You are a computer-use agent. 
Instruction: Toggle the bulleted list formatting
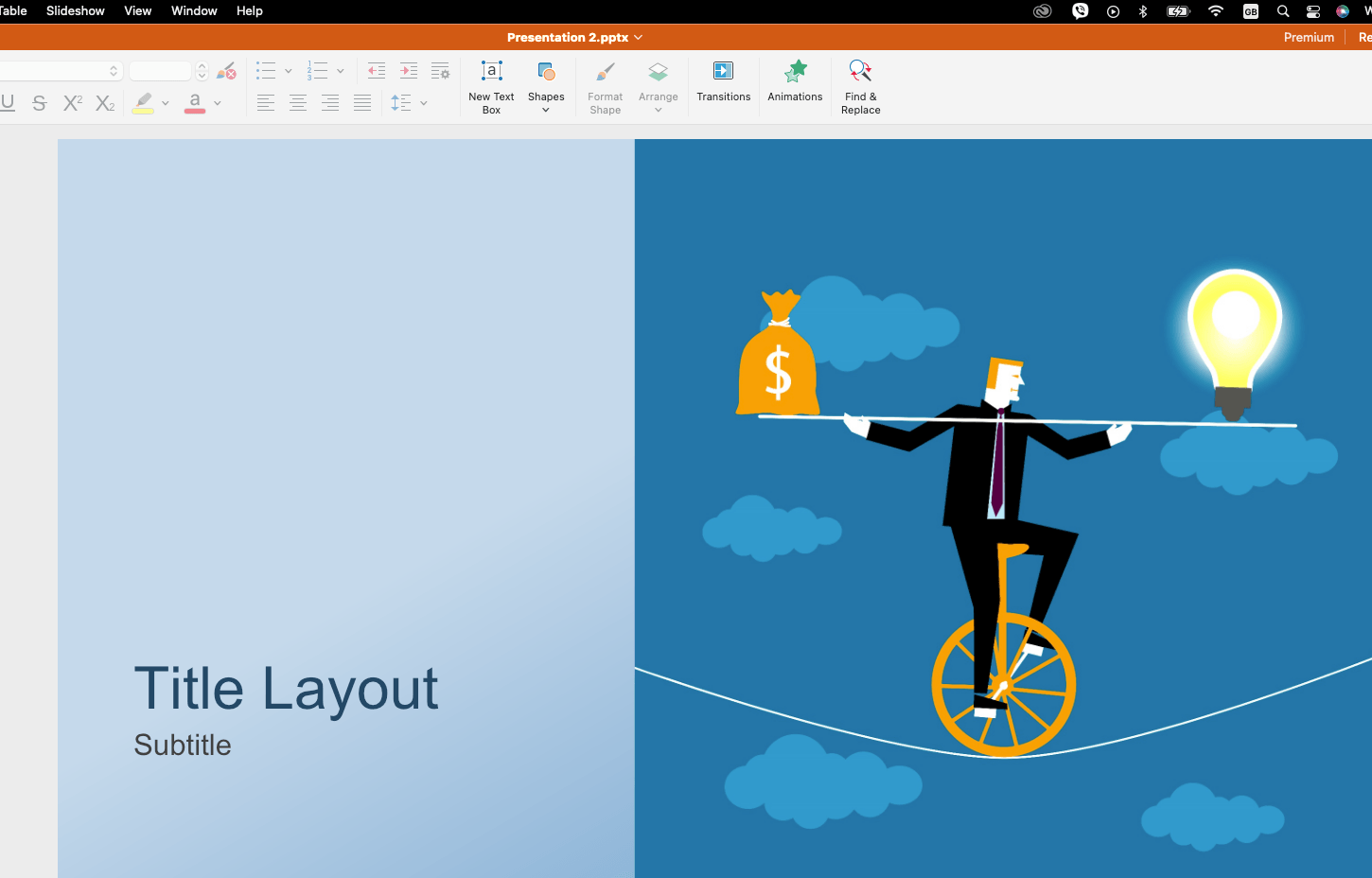(x=266, y=70)
